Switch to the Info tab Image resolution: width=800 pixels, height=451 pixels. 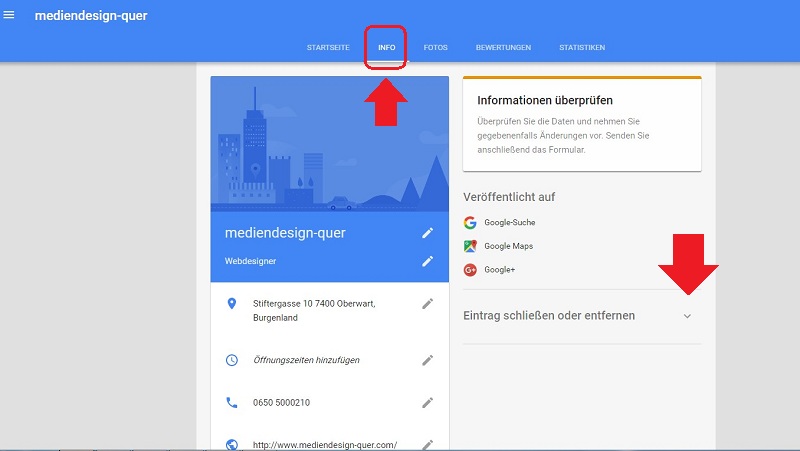point(386,47)
